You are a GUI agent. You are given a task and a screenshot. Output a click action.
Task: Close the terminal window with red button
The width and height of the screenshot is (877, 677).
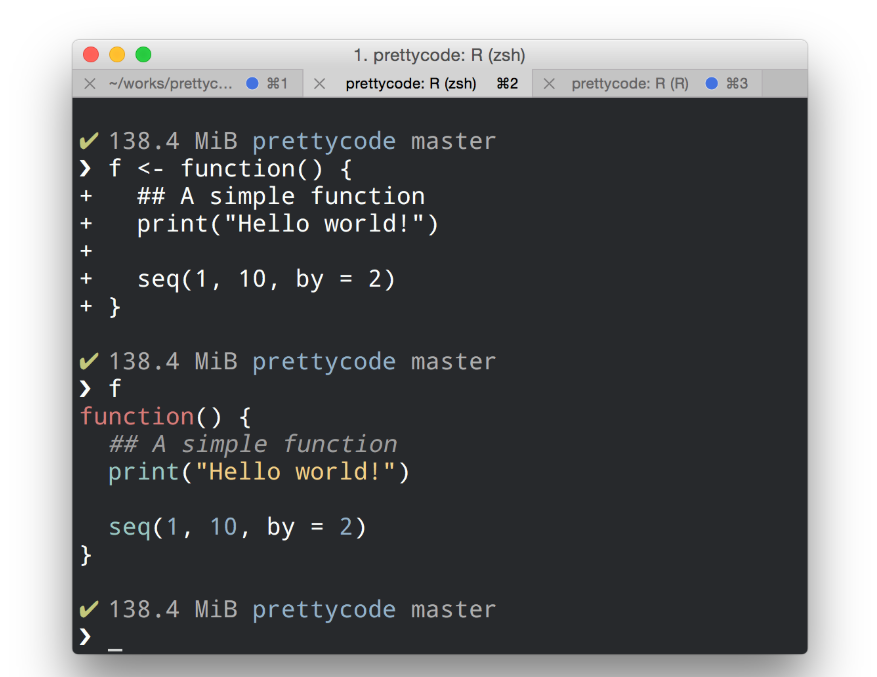91,55
